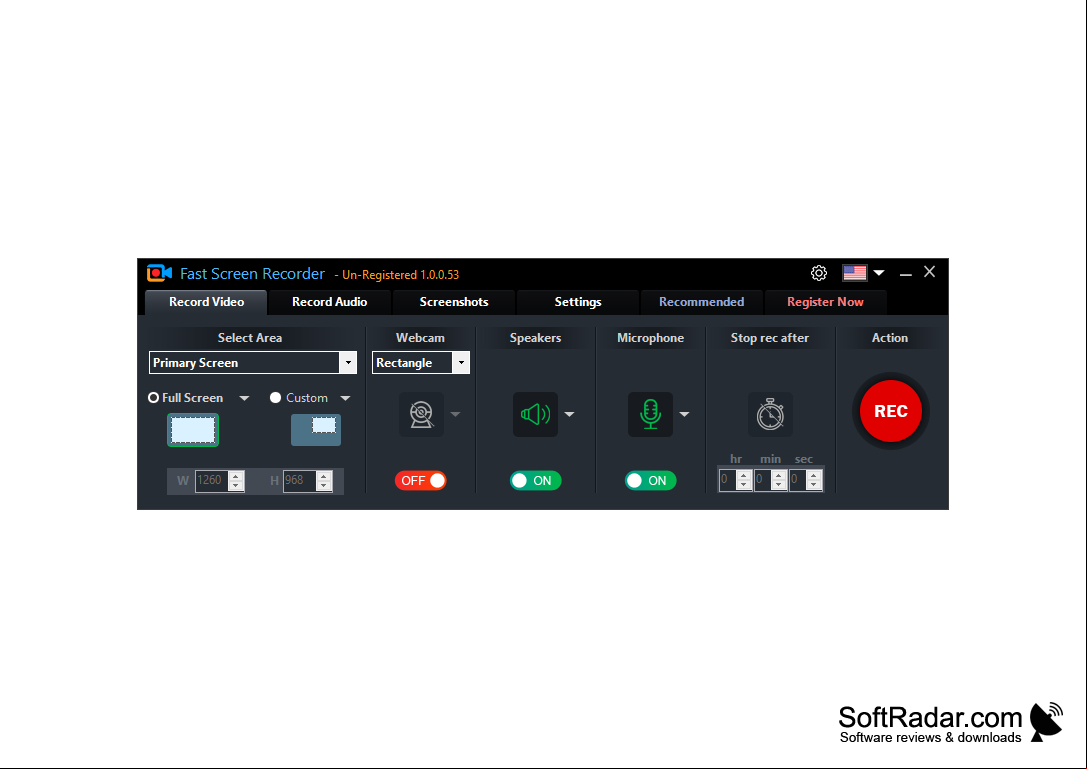1087x769 pixels.
Task: Click the webcam icon
Action: (421, 414)
